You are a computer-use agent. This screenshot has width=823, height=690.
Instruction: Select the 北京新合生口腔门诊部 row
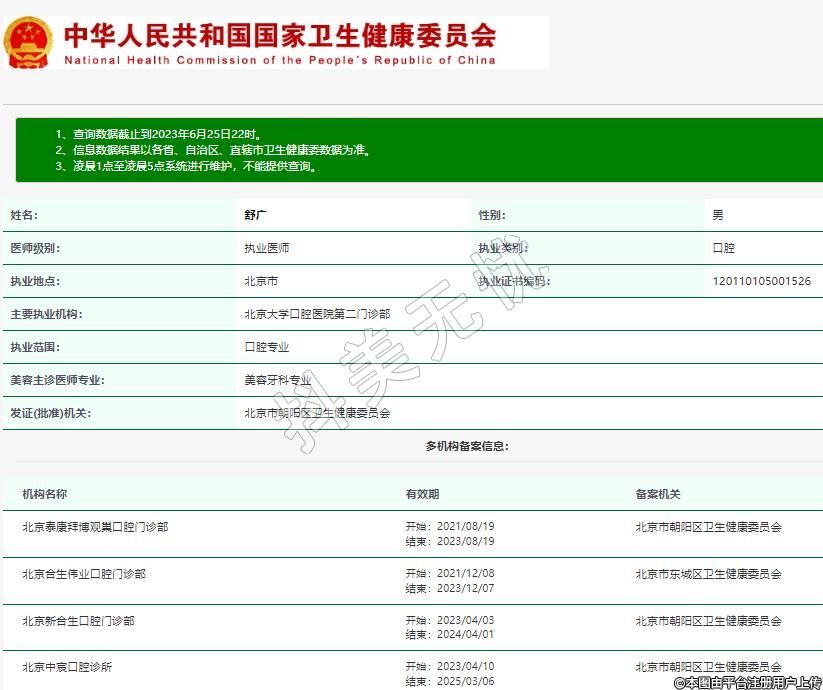78,621
